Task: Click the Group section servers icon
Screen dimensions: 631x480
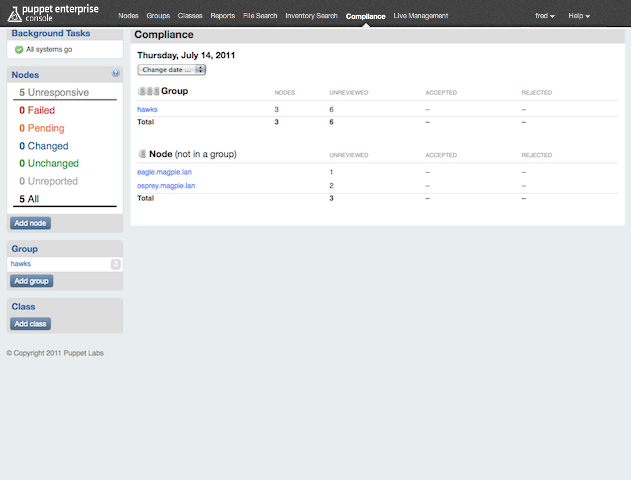Action: coord(148,91)
